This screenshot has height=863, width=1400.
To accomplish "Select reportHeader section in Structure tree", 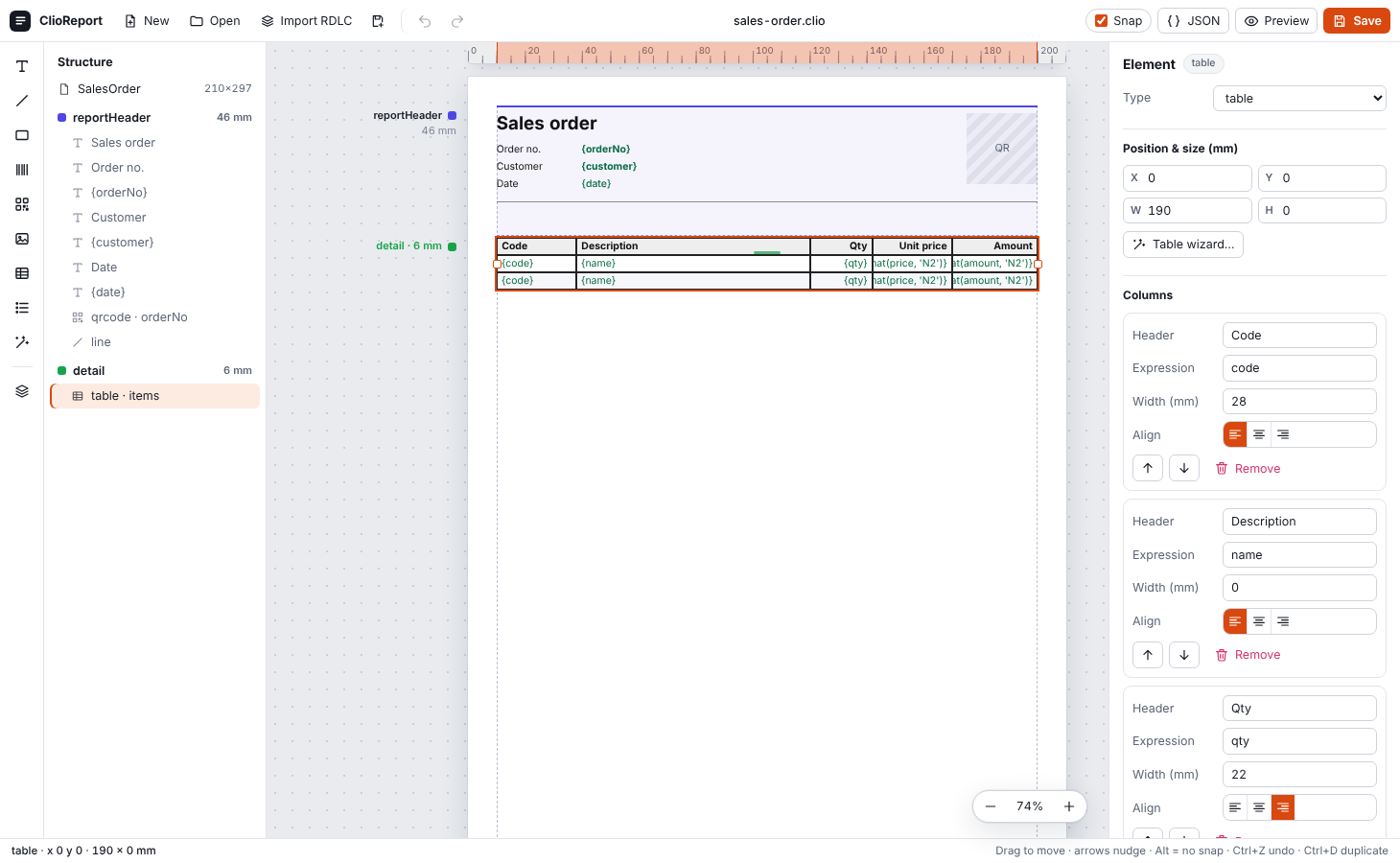I will [154, 118].
